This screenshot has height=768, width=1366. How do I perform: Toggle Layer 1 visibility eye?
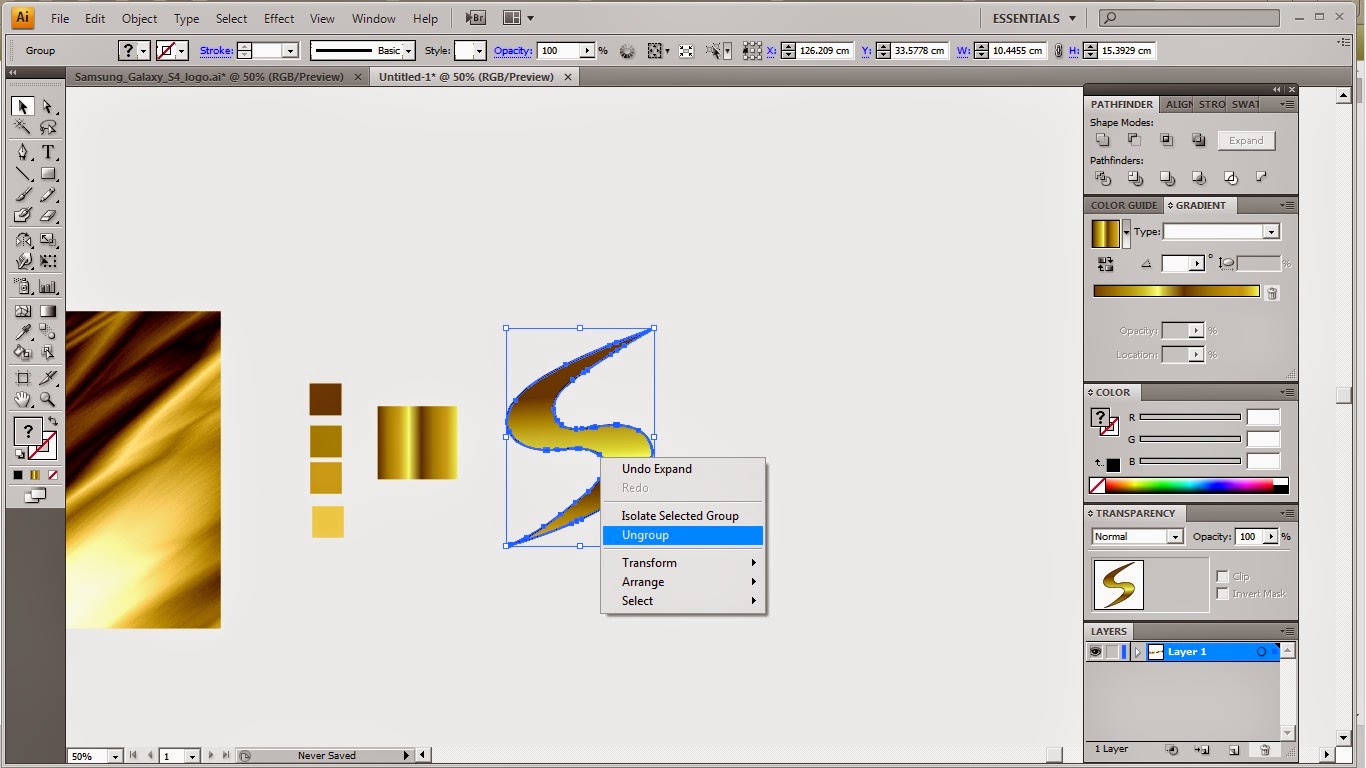1095,652
